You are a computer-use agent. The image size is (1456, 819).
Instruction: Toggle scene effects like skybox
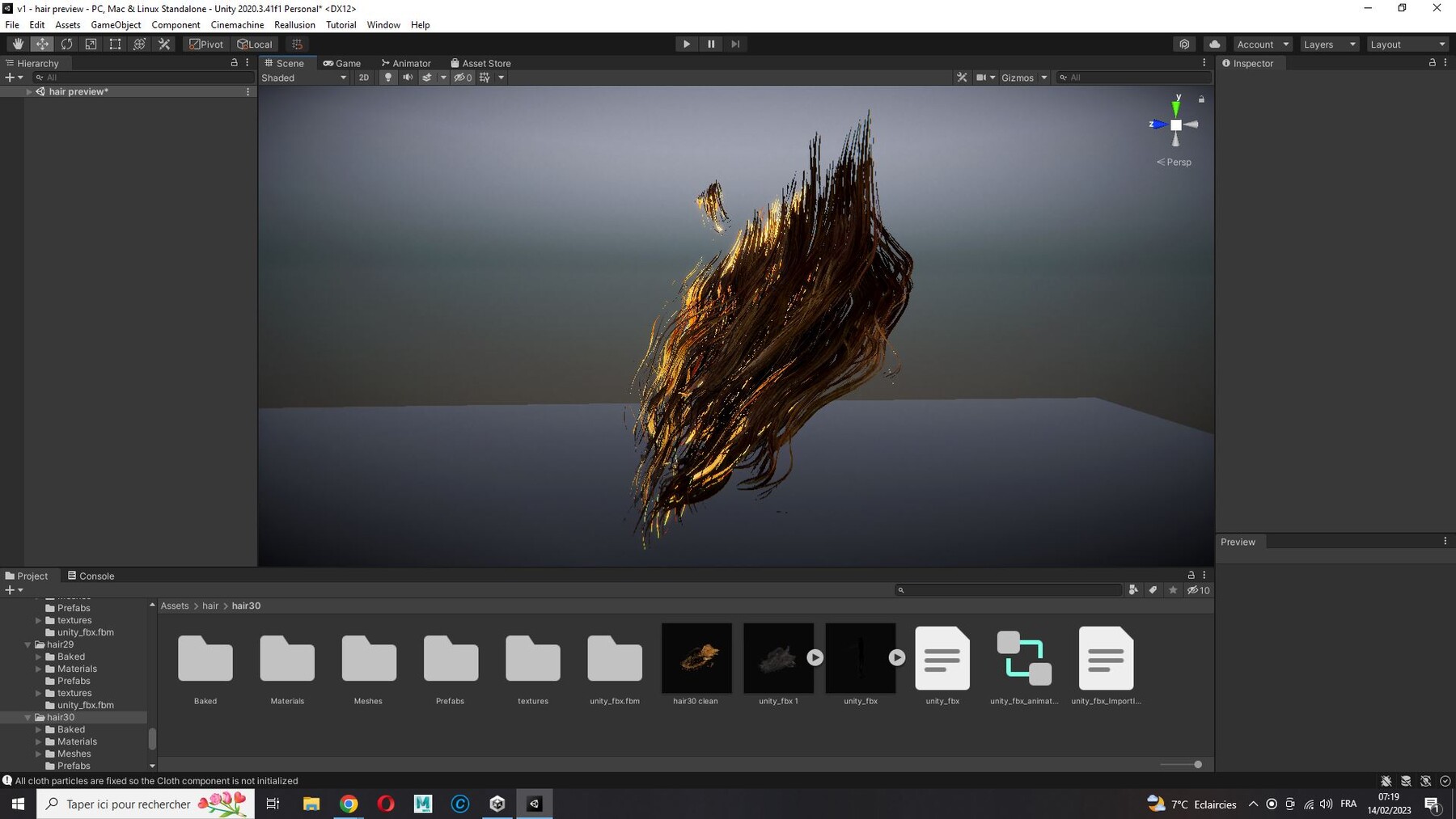(x=427, y=78)
